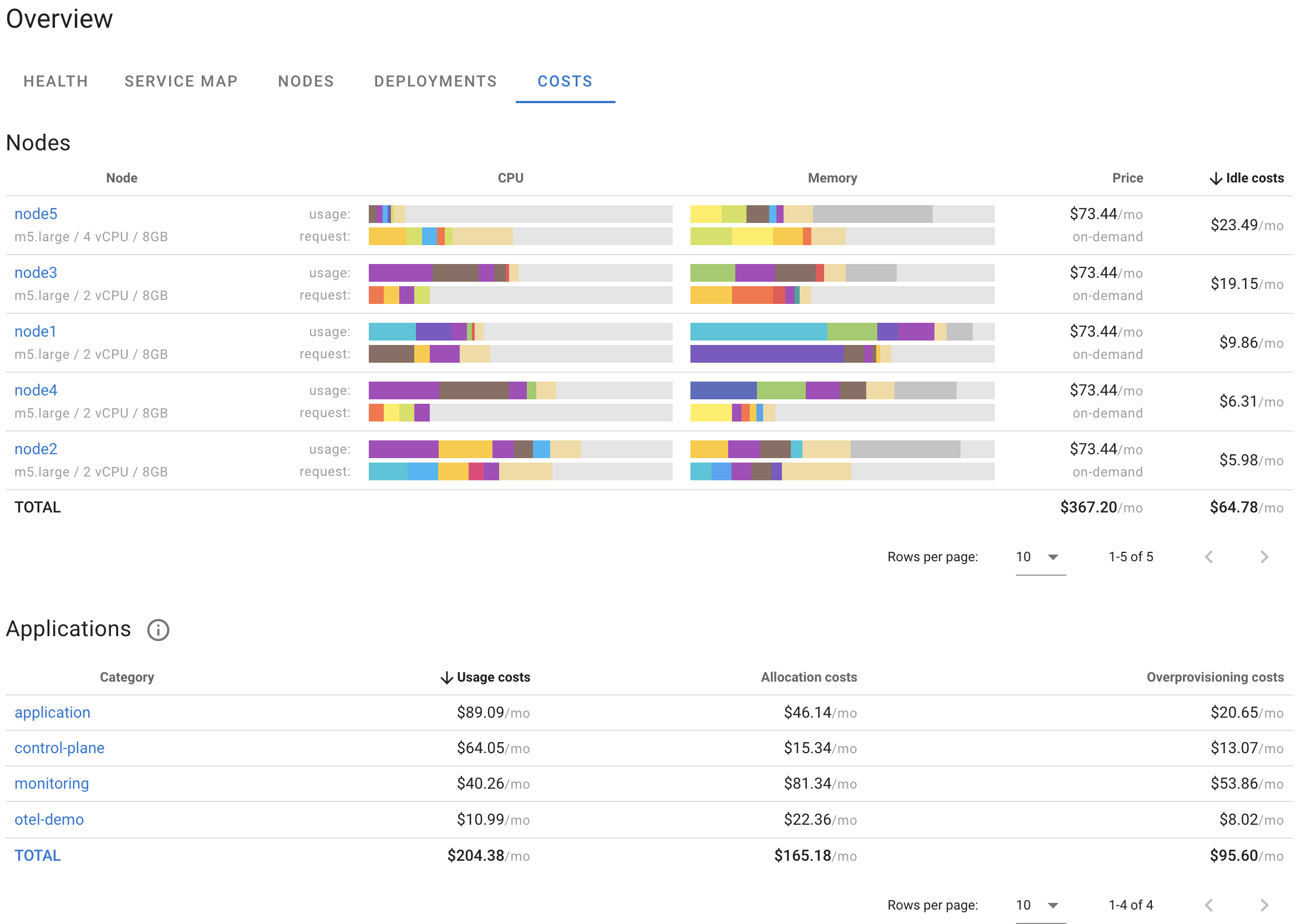Open Applications rows per page dropdown
1301x924 pixels.
(1040, 905)
